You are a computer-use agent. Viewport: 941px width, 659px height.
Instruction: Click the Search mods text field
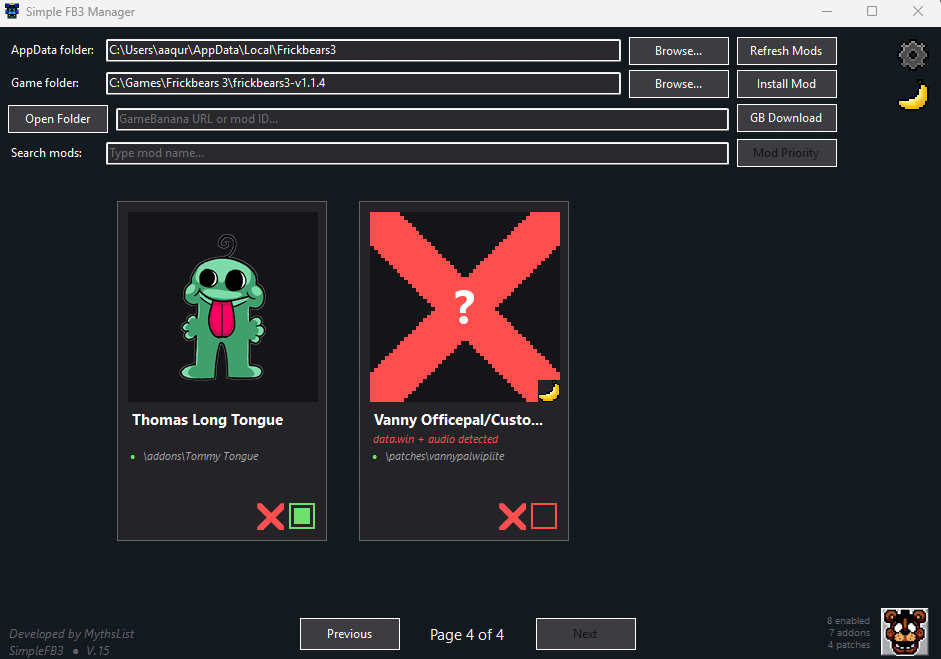[x=418, y=153]
